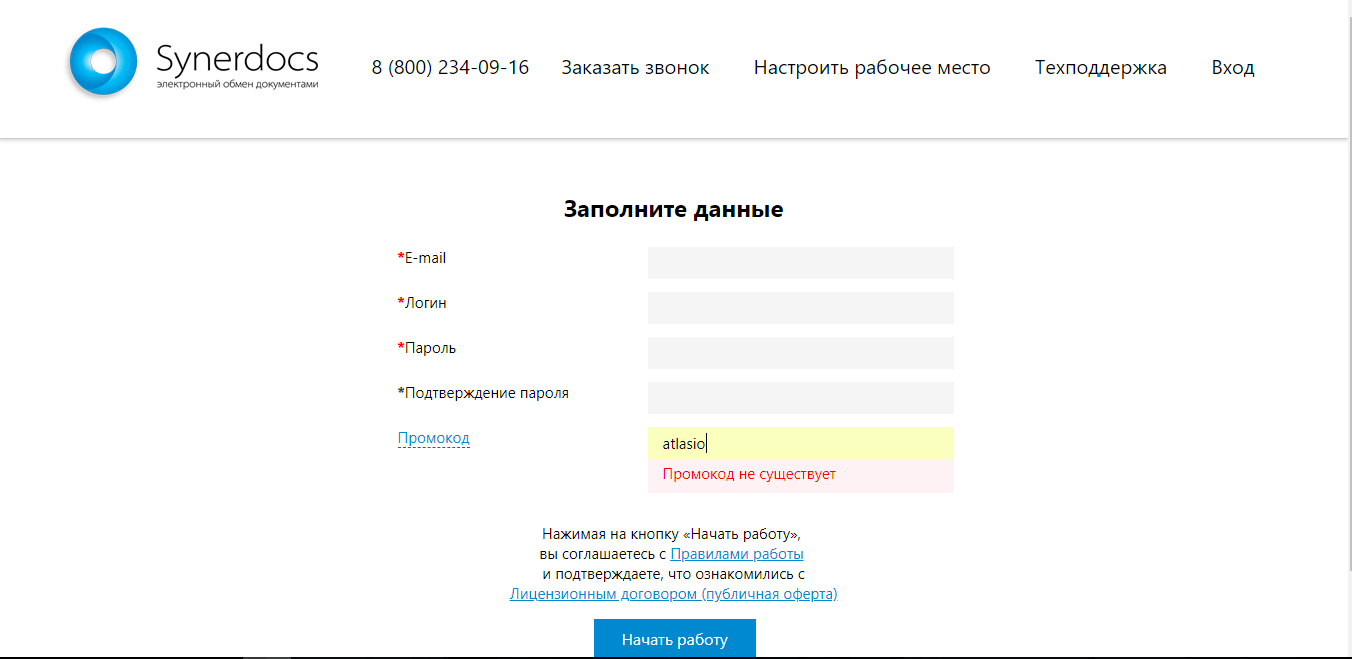Select the Подтверждение пароля input field
This screenshot has height=659, width=1352.
[x=800, y=398]
